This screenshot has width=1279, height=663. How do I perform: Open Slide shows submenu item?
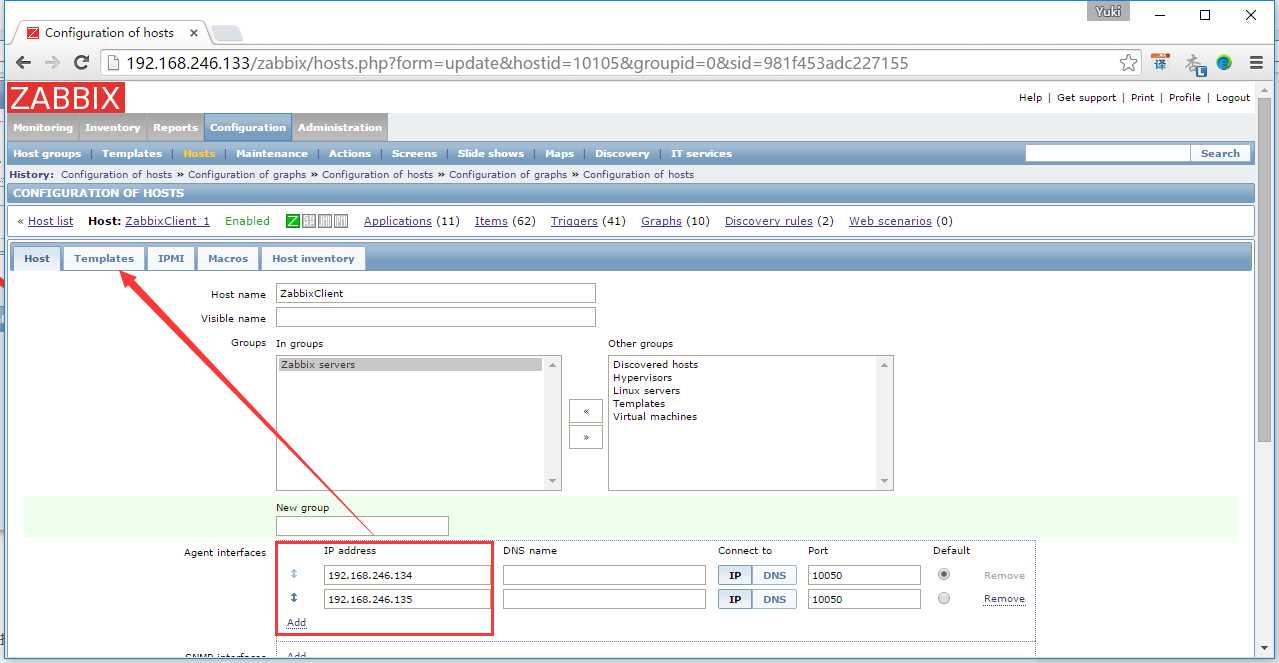pos(491,154)
